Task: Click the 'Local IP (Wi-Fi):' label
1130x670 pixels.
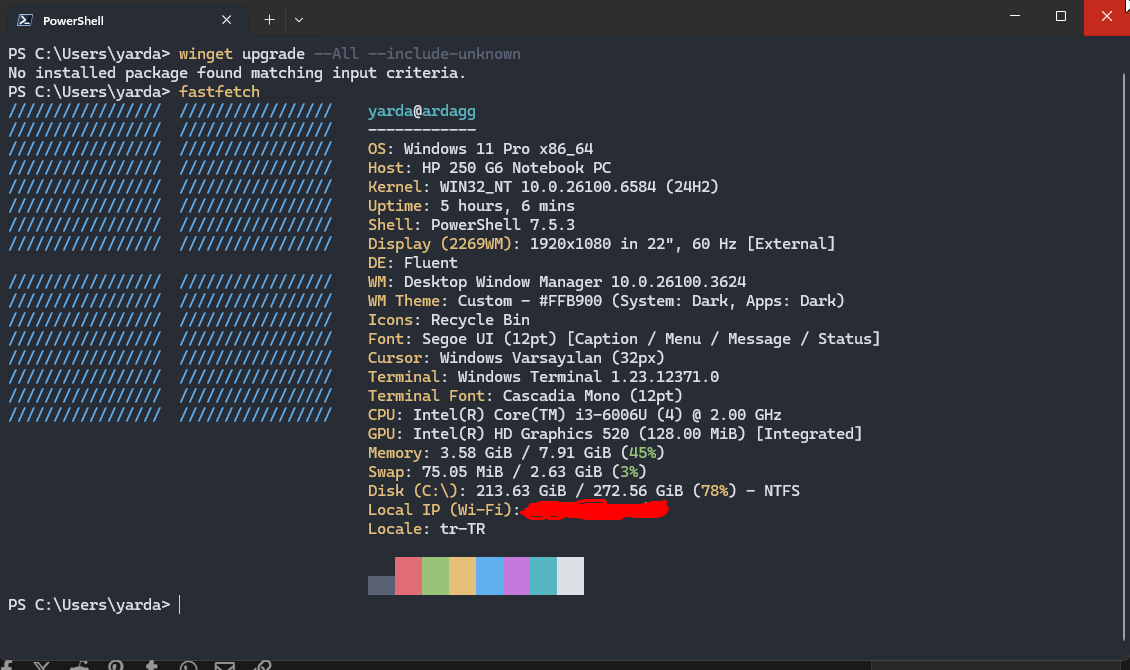Action: click(x=444, y=510)
